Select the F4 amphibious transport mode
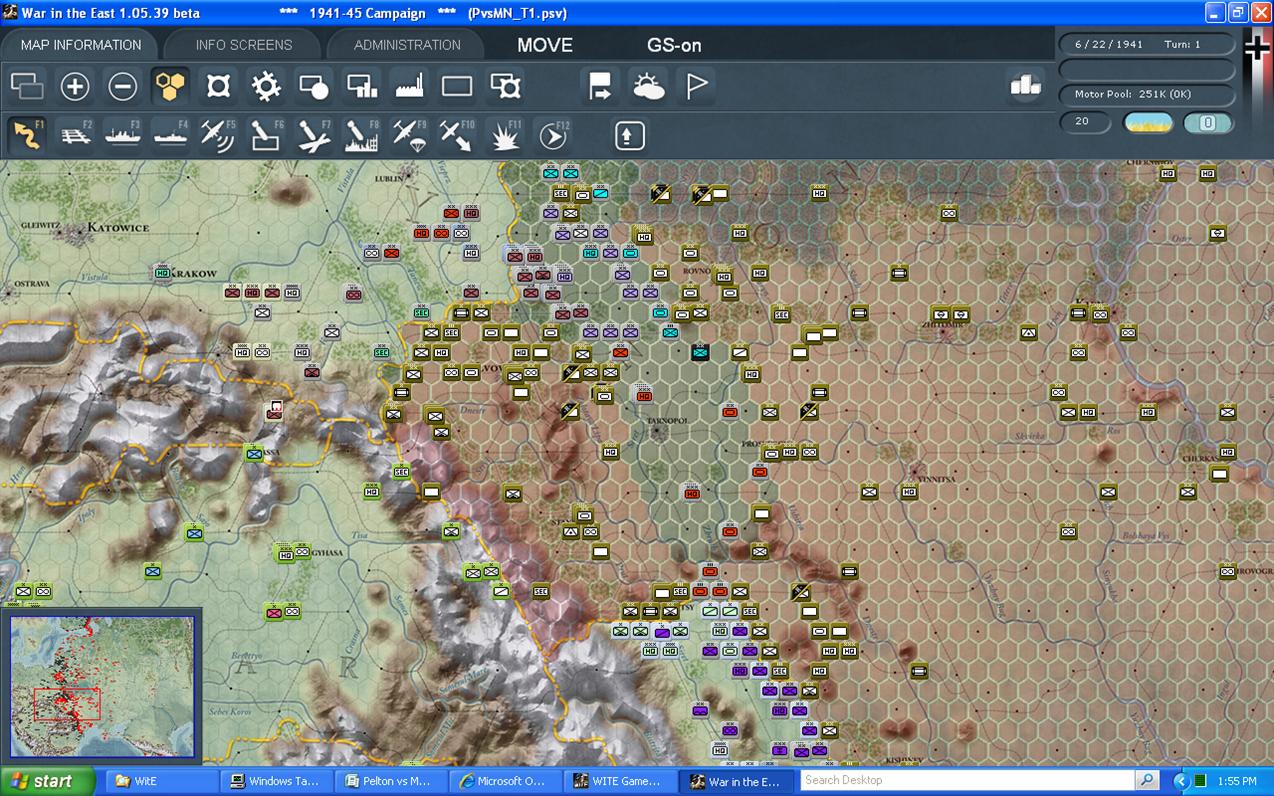The width and height of the screenshot is (1274, 796). tap(171, 135)
